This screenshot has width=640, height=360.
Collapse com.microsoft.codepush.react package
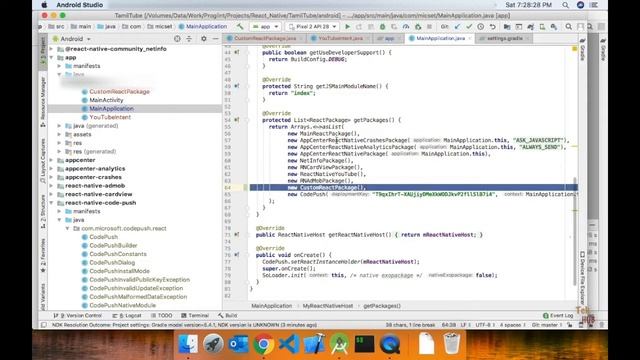[68, 229]
